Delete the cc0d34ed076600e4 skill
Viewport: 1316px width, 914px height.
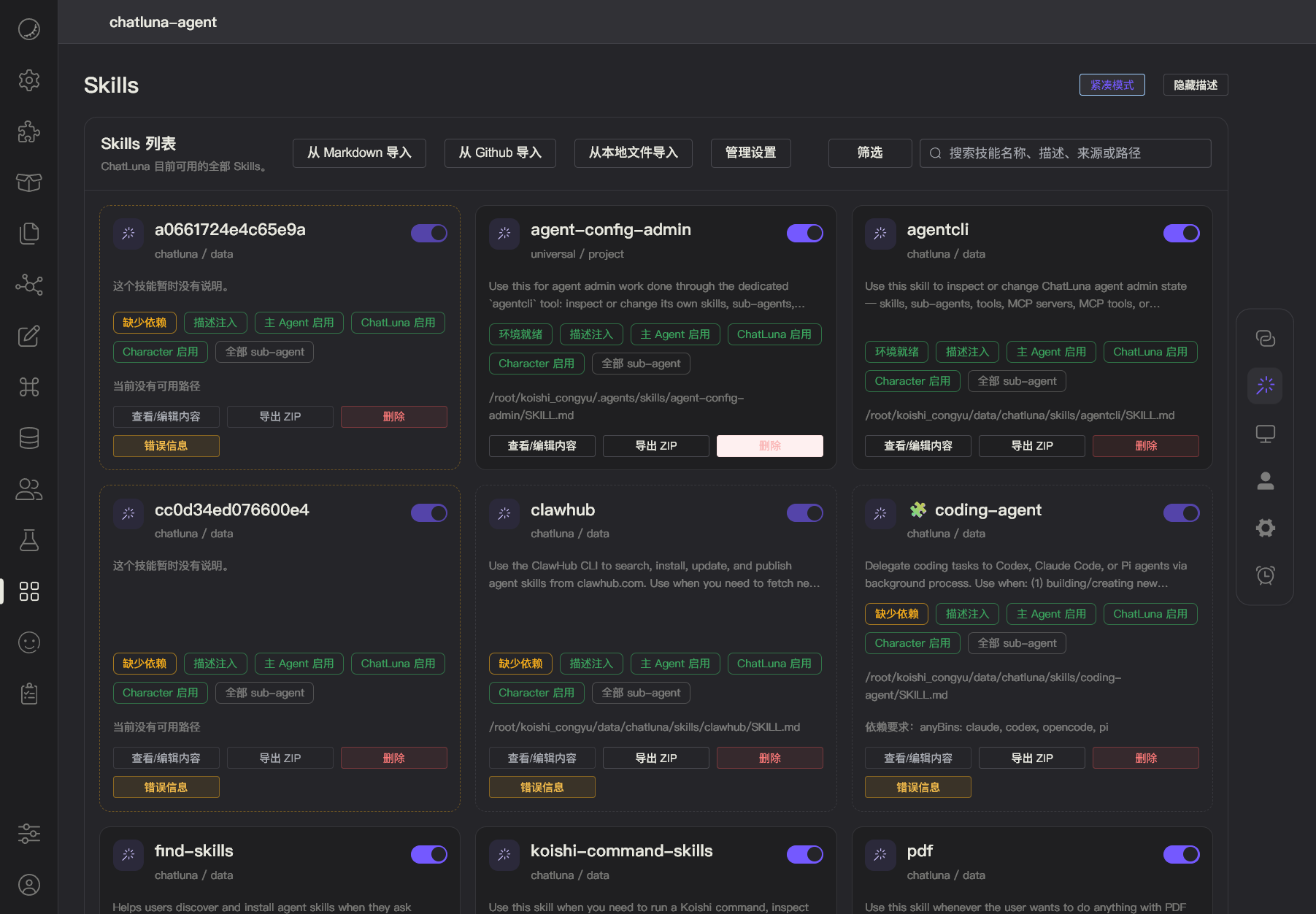[x=394, y=758]
